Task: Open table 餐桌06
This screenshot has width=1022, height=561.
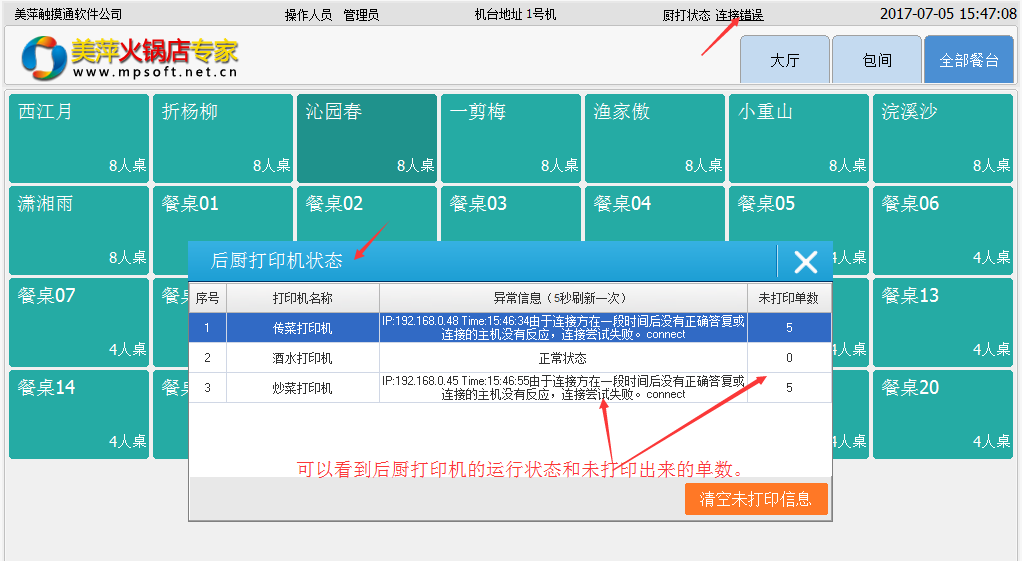Action: click(x=942, y=230)
